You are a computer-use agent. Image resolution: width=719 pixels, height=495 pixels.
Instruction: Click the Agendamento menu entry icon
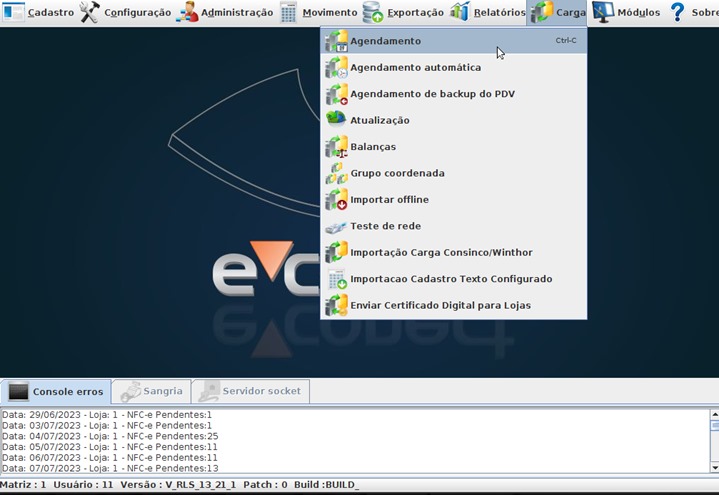tap(336, 41)
